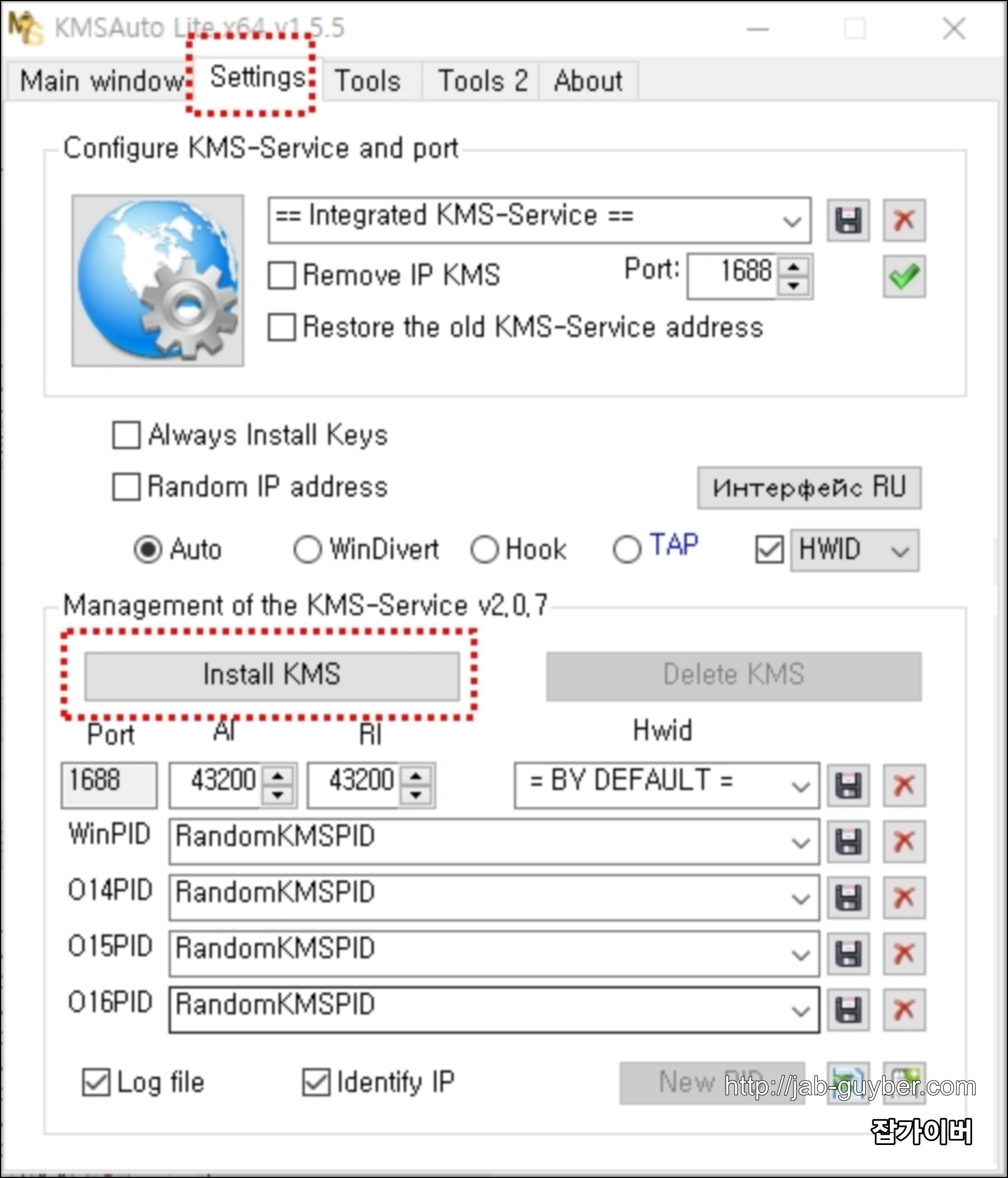Toggle the Log file checkbox
Screen dimensions: 1008x1178
coord(96,1082)
